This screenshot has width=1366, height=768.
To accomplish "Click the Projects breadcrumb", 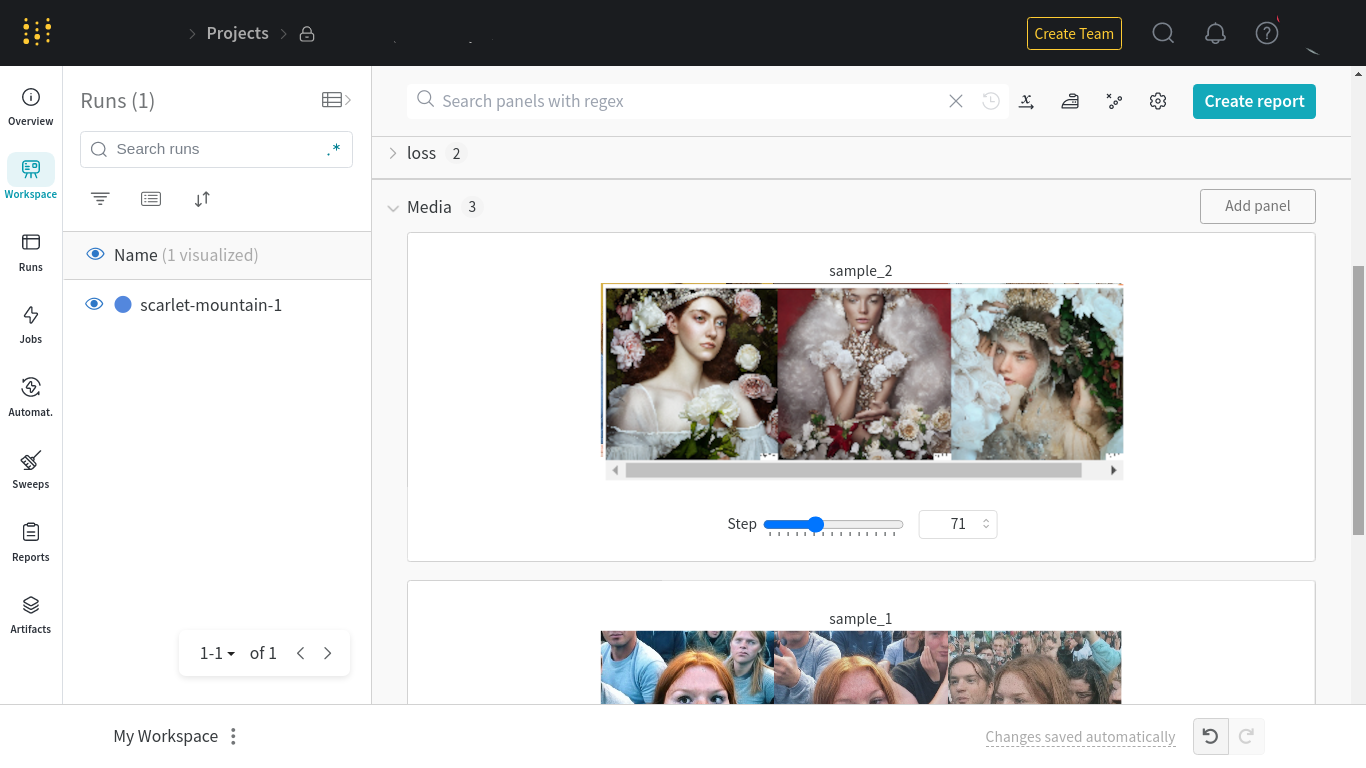I will (237, 33).
